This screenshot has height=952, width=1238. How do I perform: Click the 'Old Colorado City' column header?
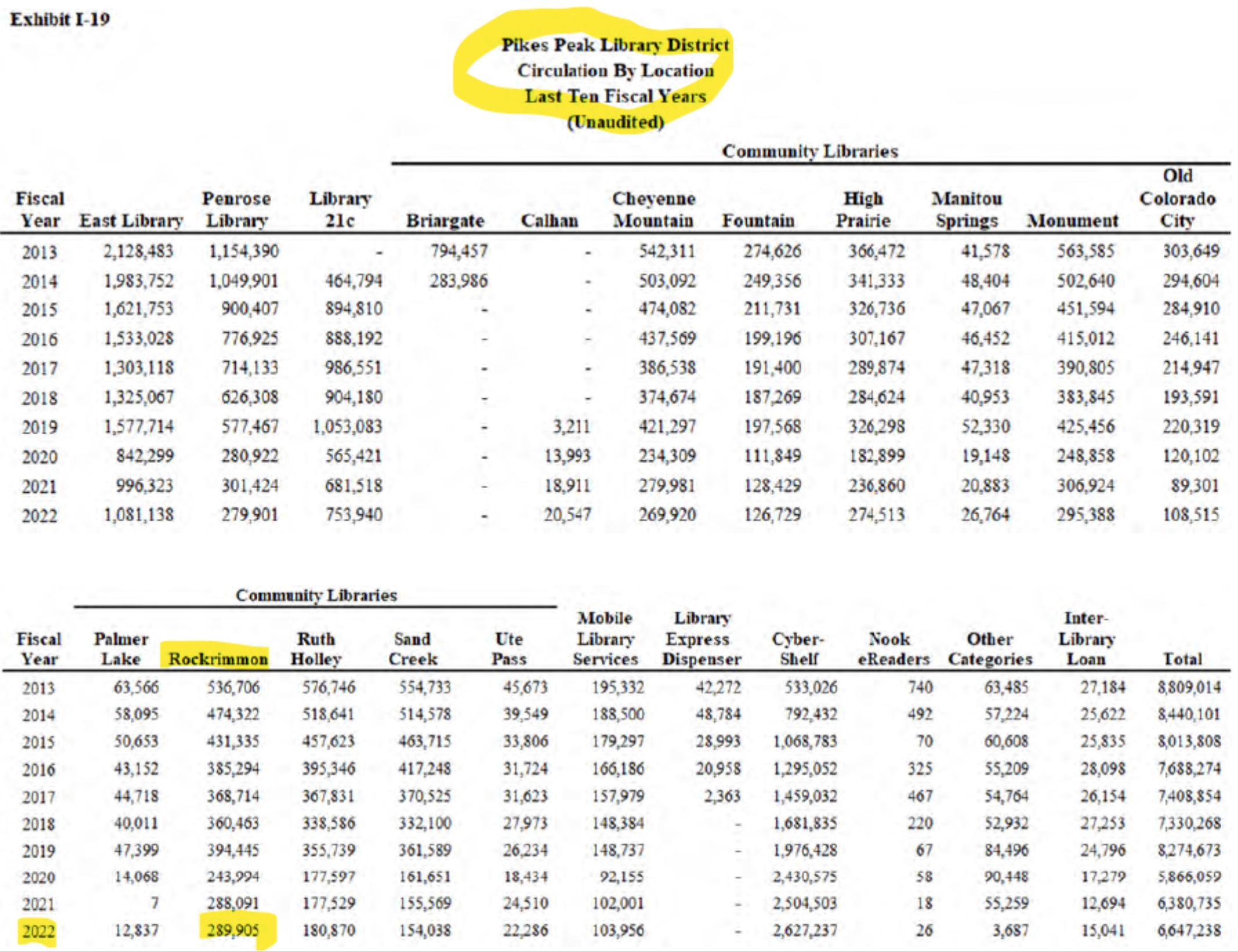pyautogui.click(x=1178, y=198)
